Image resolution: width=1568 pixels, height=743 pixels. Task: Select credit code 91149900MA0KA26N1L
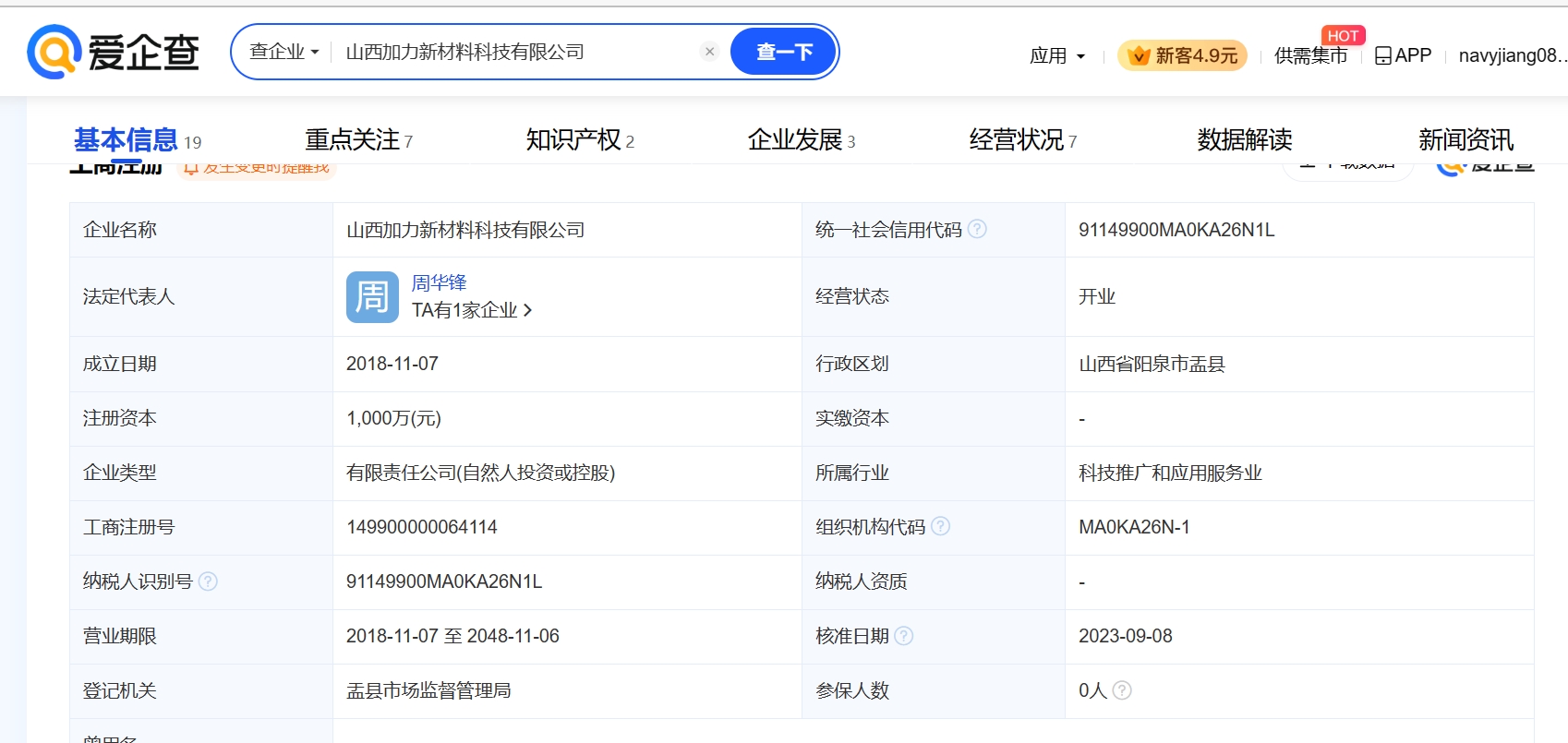[x=1176, y=230]
